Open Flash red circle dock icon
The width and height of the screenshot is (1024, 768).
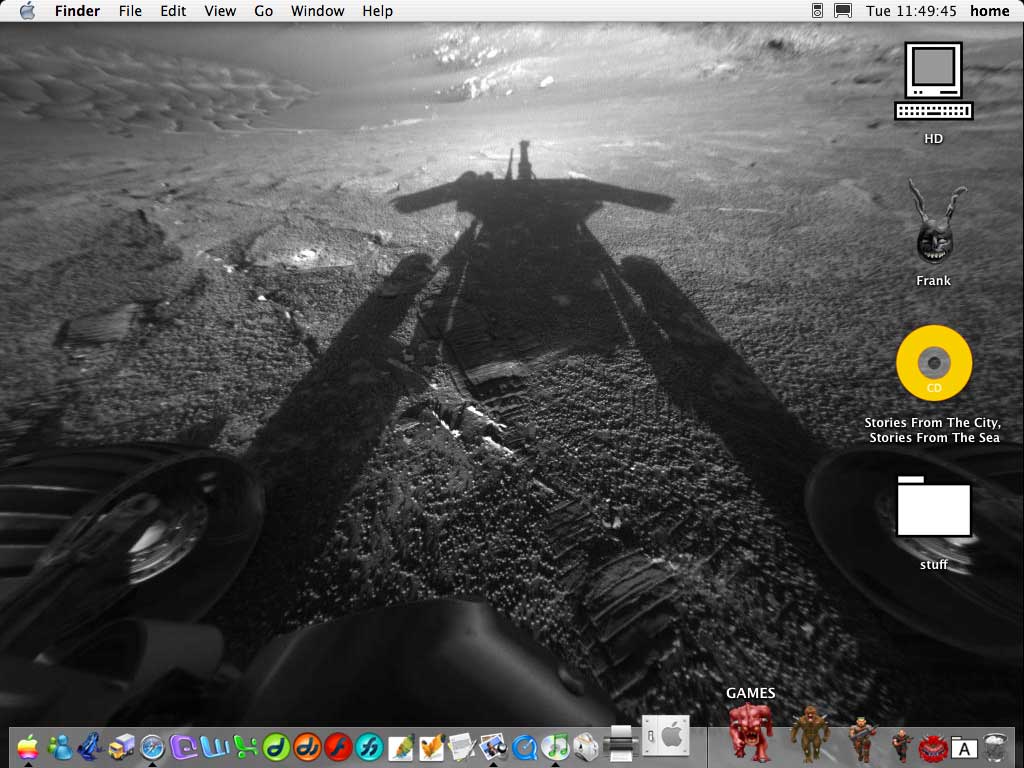tap(338, 747)
